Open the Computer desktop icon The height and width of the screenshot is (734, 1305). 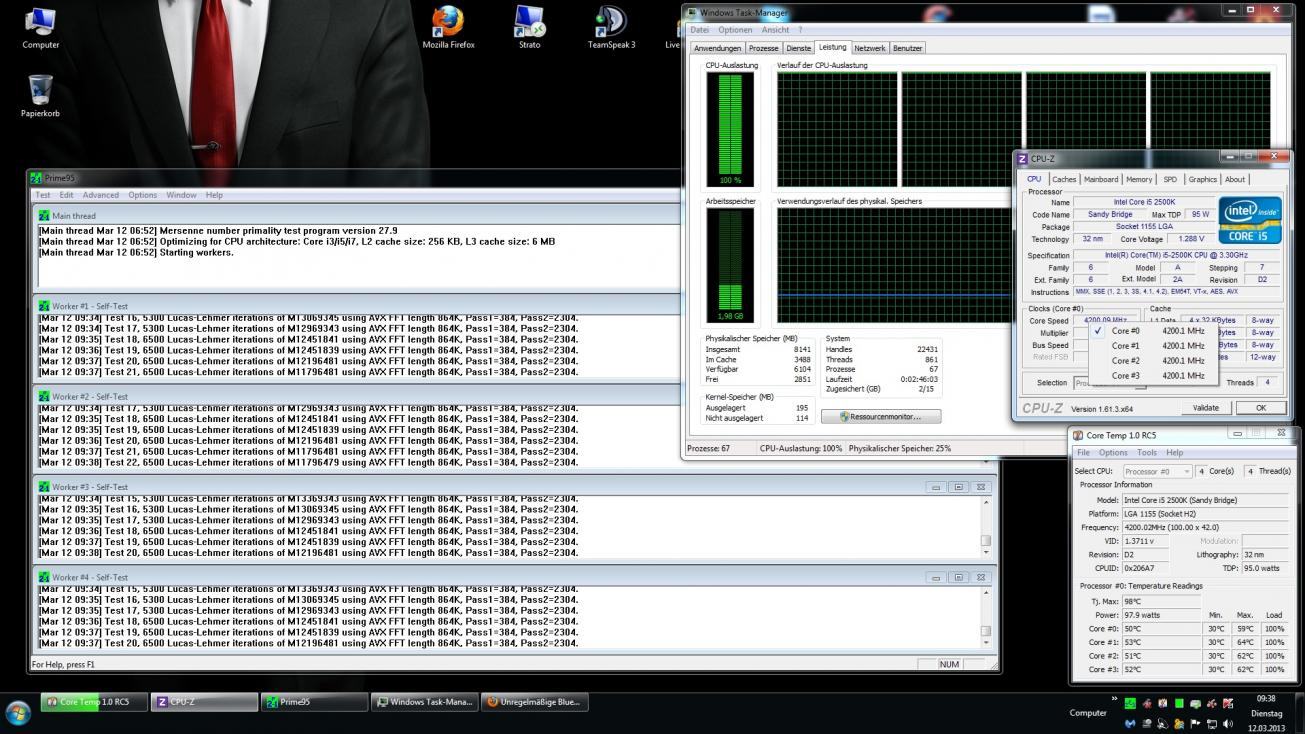click(40, 27)
